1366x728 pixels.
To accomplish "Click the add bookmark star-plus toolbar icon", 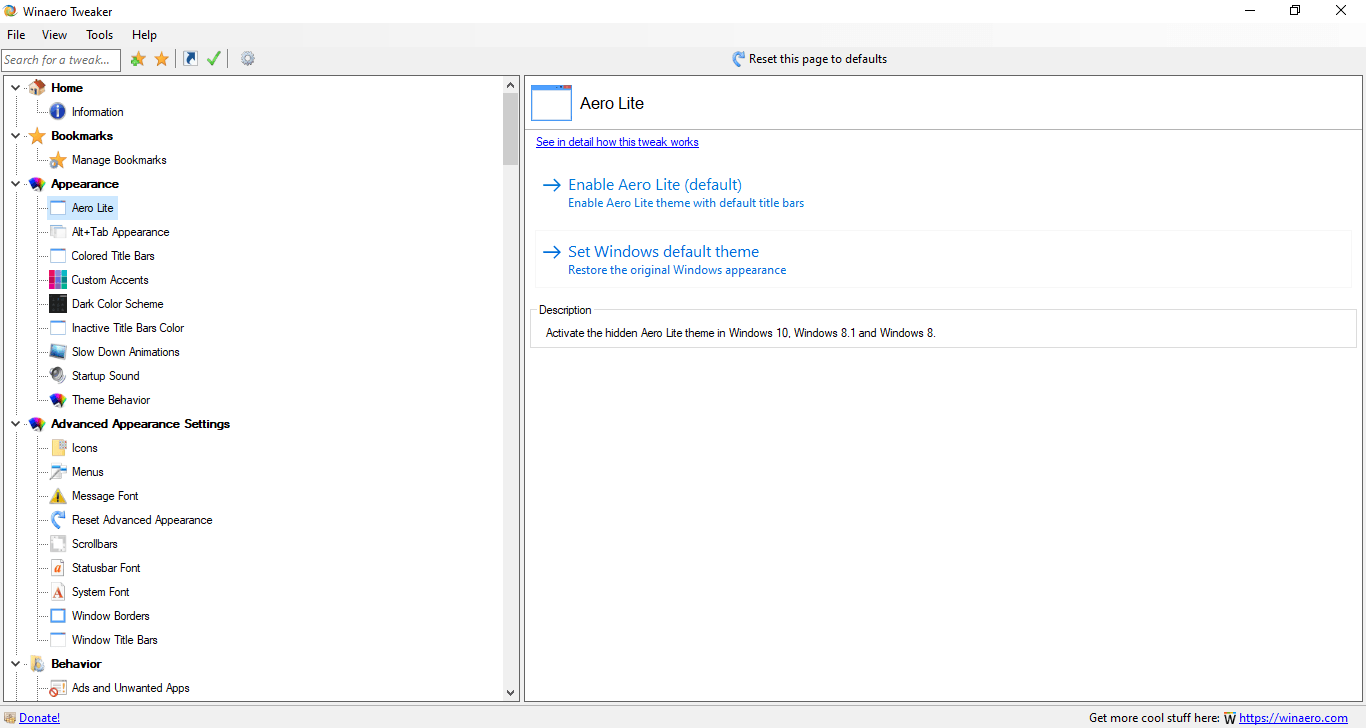I will coord(138,59).
